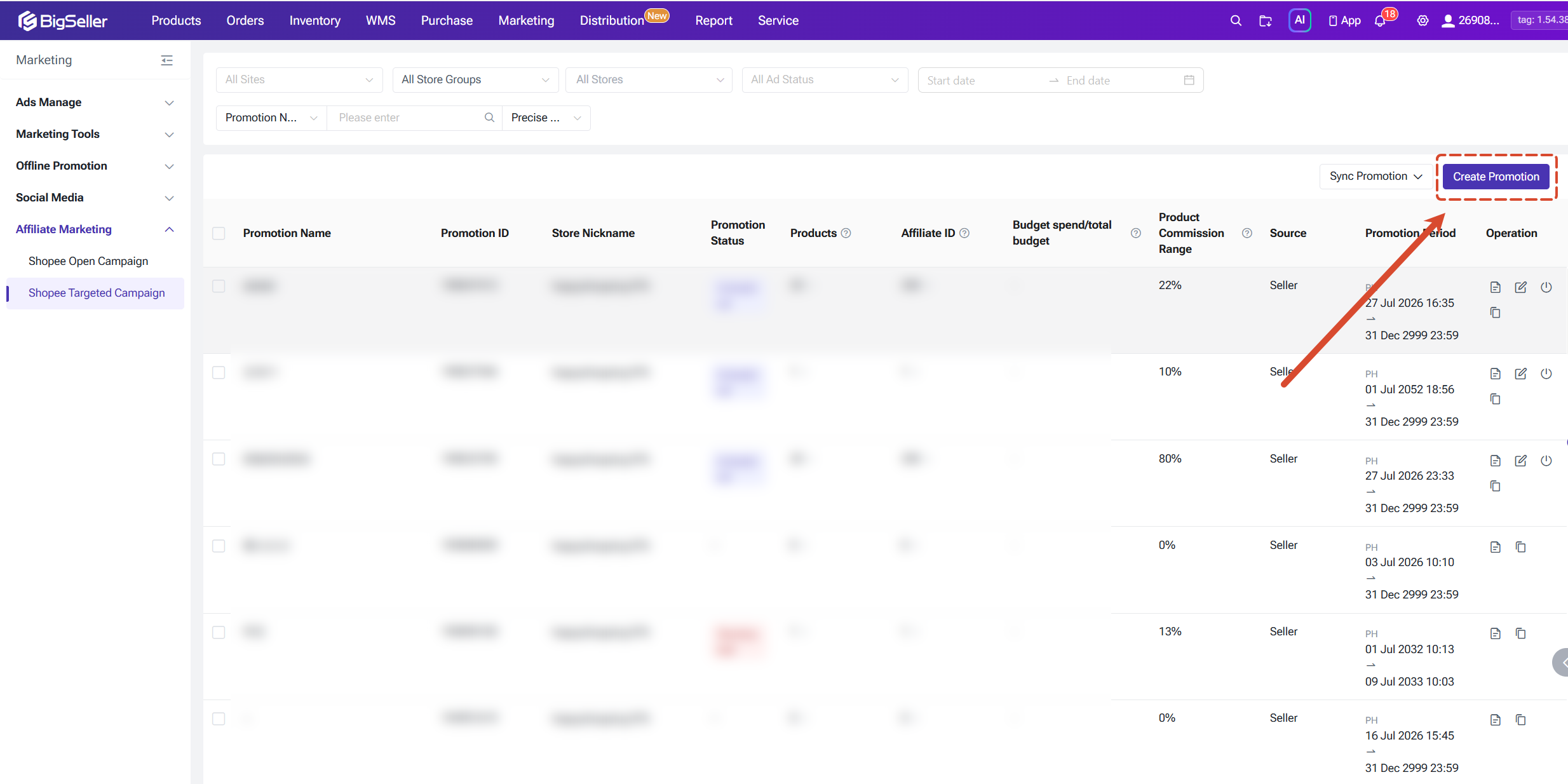End the 80% commission promotion via power icon
The image size is (1568, 784).
click(x=1546, y=461)
